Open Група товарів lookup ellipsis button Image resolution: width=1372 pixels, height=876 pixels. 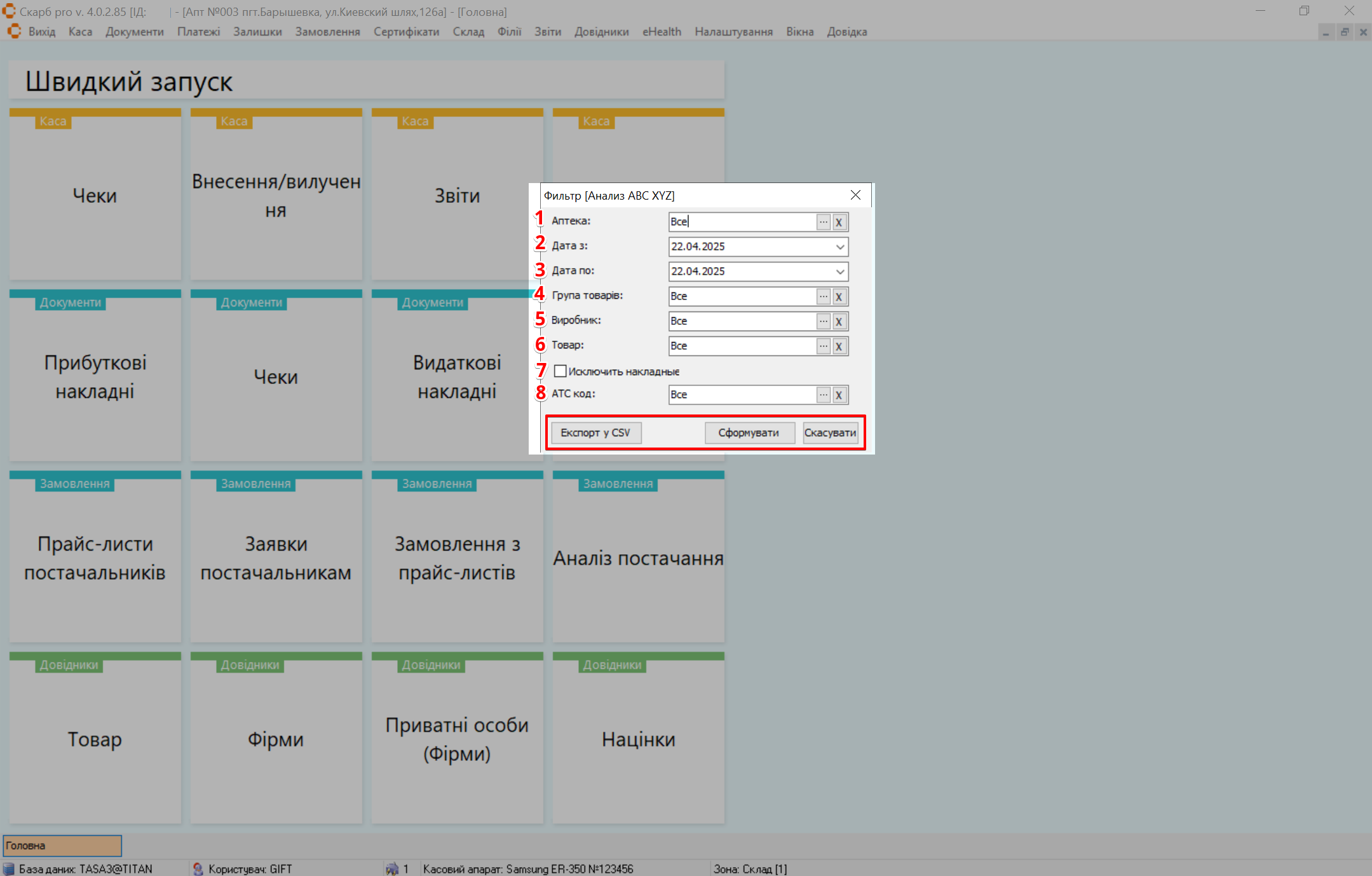click(x=824, y=296)
